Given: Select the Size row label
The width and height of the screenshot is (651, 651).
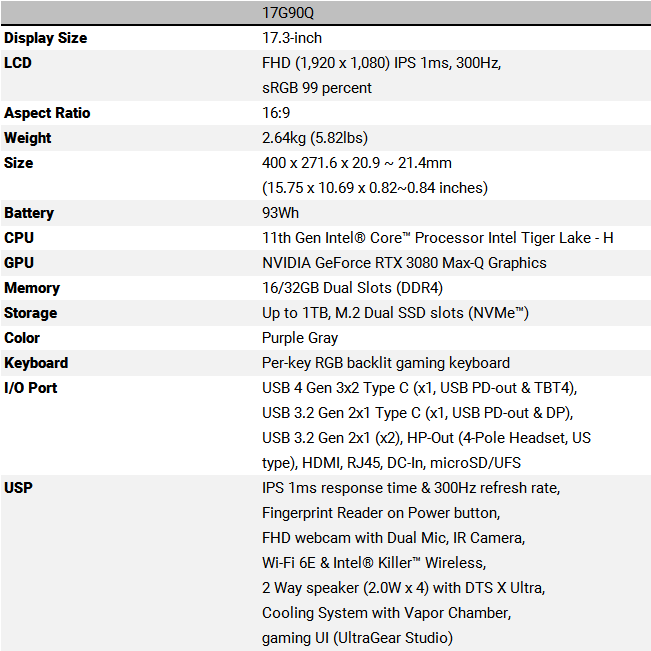Looking at the screenshot, I should coord(18,163).
